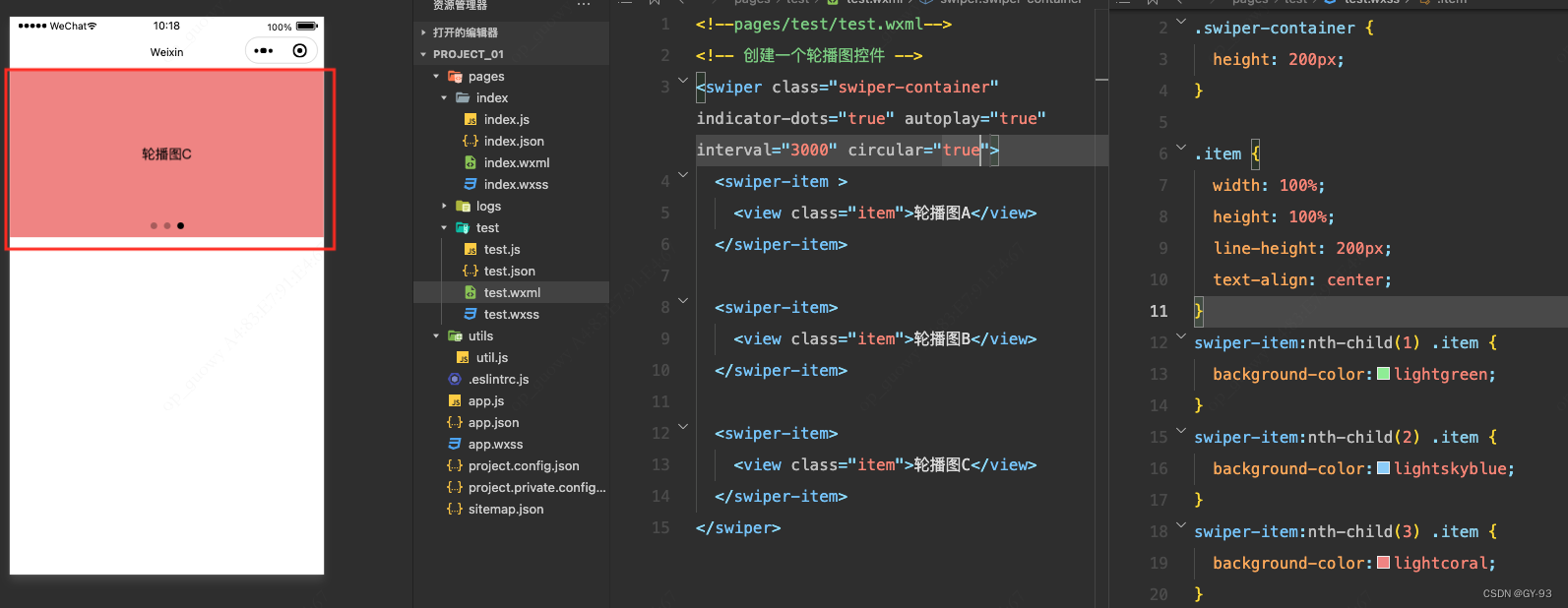Viewport: 1568px width, 608px height.
Task: Fold third swiper-item at wxml line 12
Action: click(683, 427)
